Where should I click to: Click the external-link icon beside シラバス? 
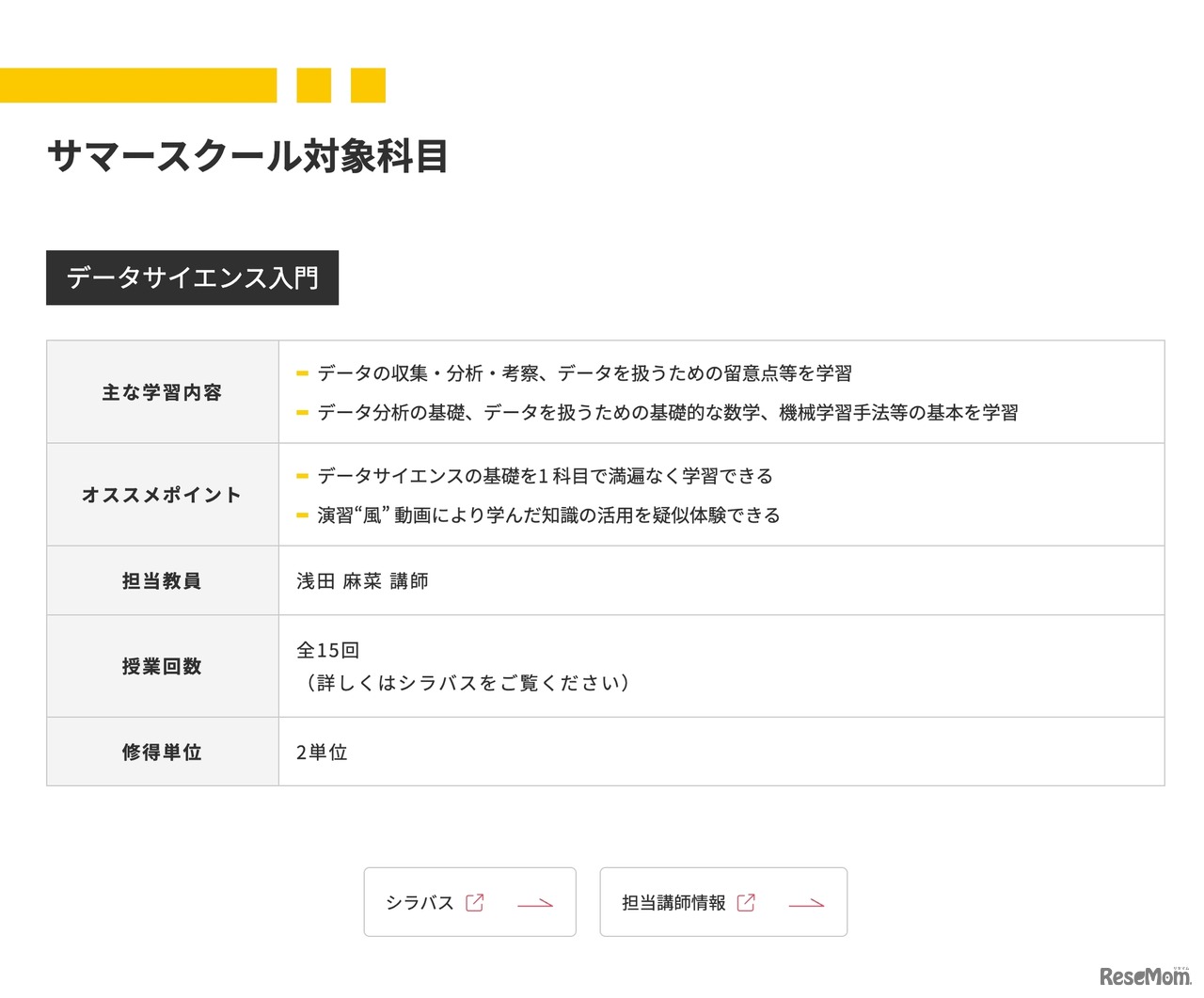[x=475, y=903]
